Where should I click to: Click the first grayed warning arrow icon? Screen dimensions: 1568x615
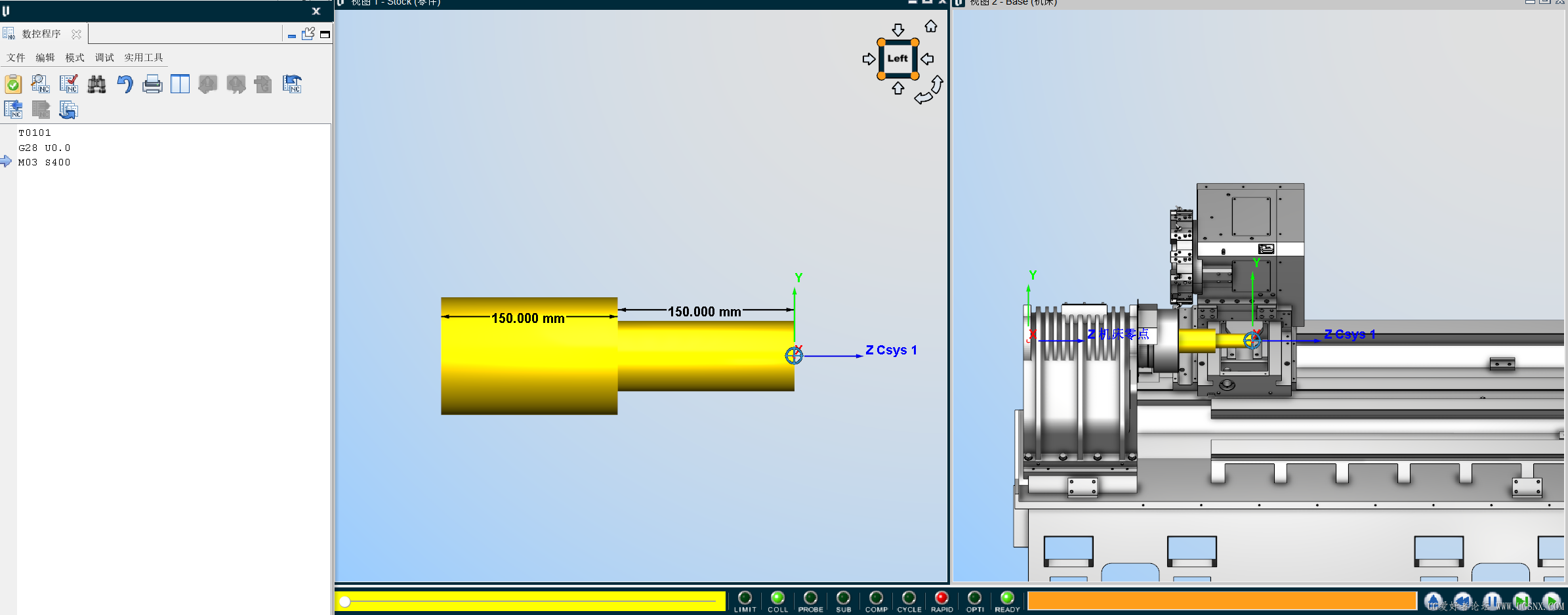[207, 84]
